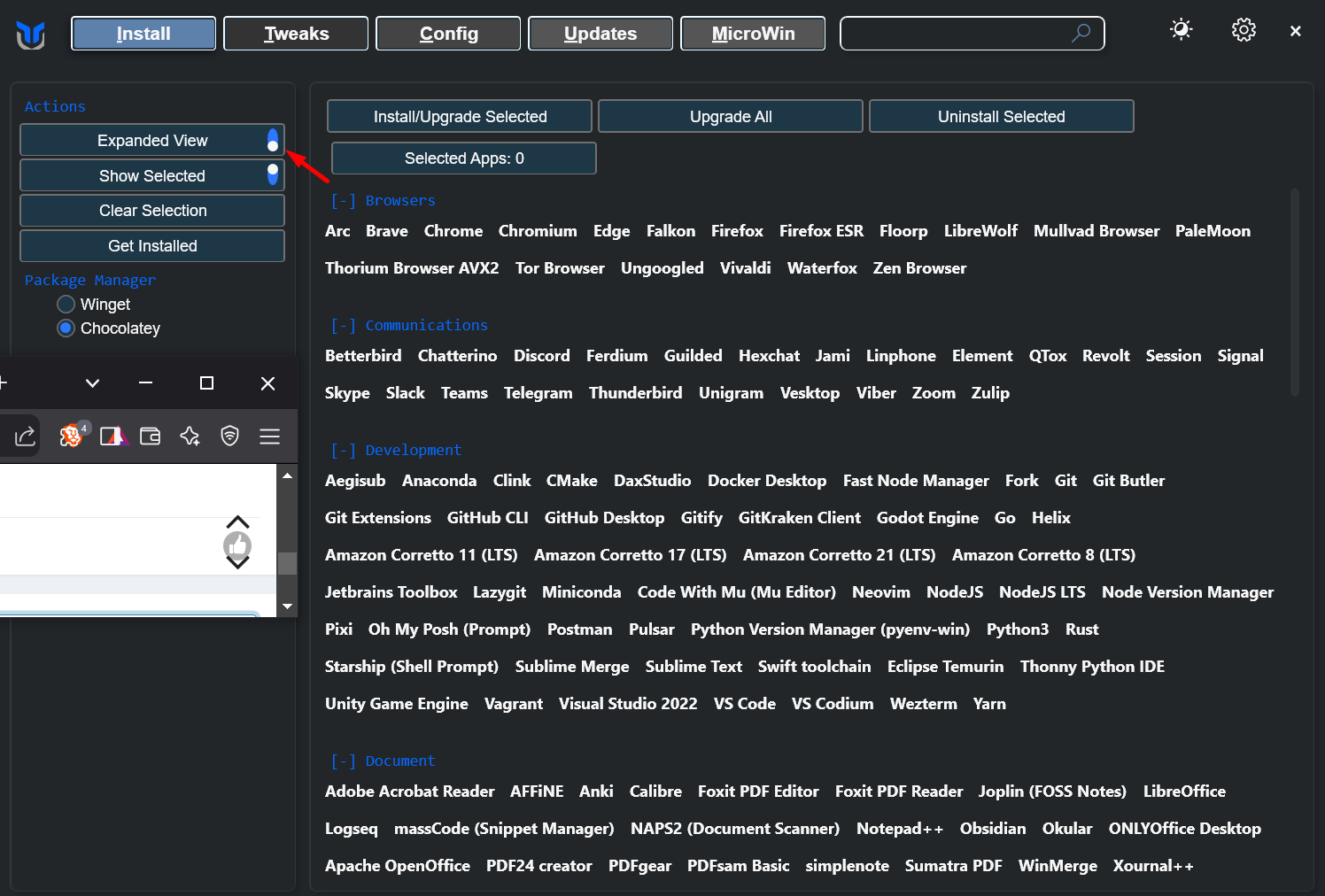Select the Signal app
This screenshot has width=1325, height=896.
[1240, 356]
